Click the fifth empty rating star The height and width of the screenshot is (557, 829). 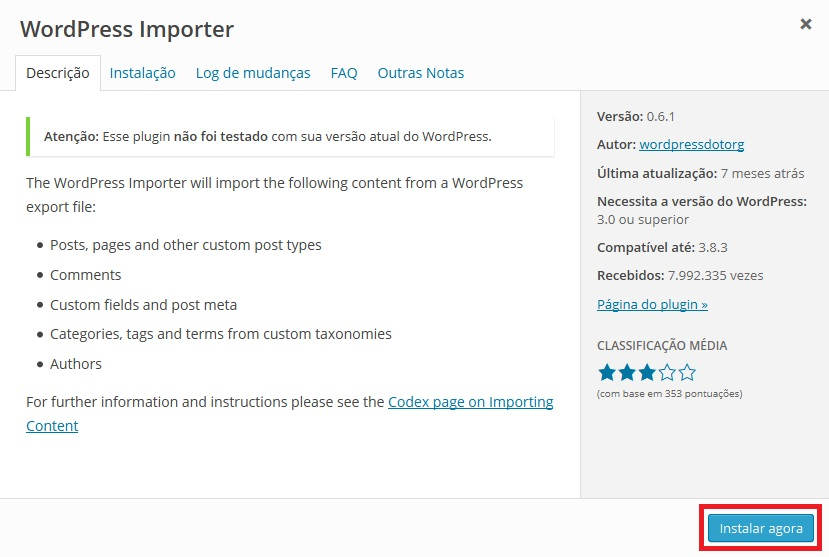pyautogui.click(x=687, y=373)
